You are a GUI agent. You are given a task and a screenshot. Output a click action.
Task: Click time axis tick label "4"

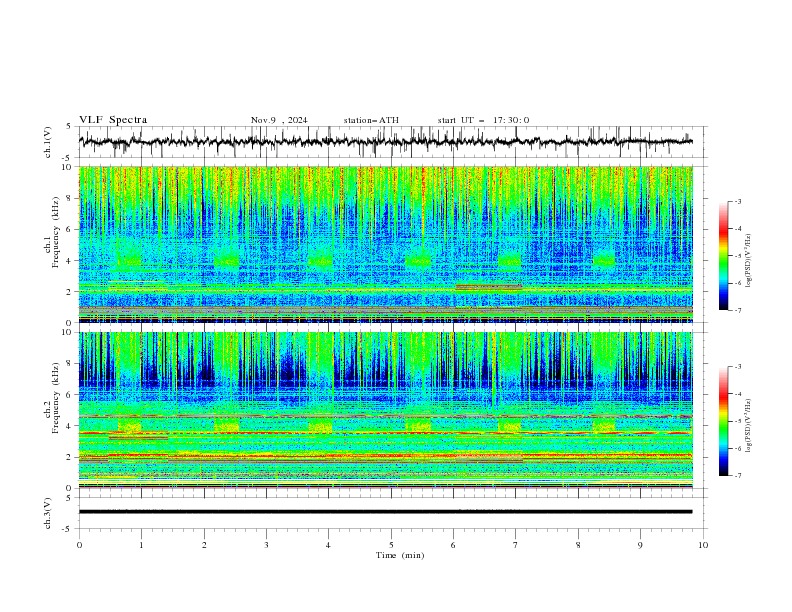328,545
